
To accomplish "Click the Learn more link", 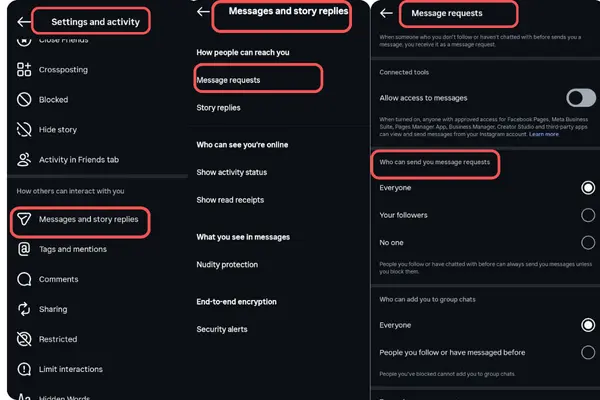I will (544, 133).
